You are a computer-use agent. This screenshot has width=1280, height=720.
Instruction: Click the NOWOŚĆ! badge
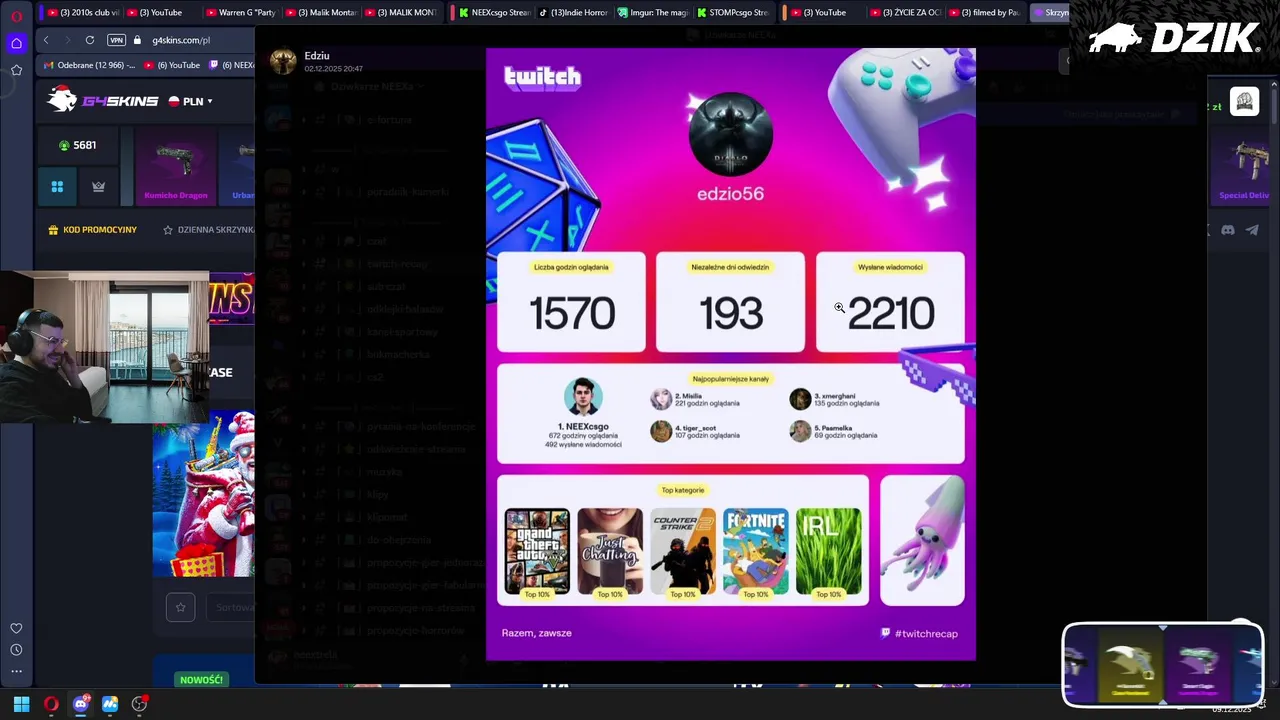coord(201,680)
